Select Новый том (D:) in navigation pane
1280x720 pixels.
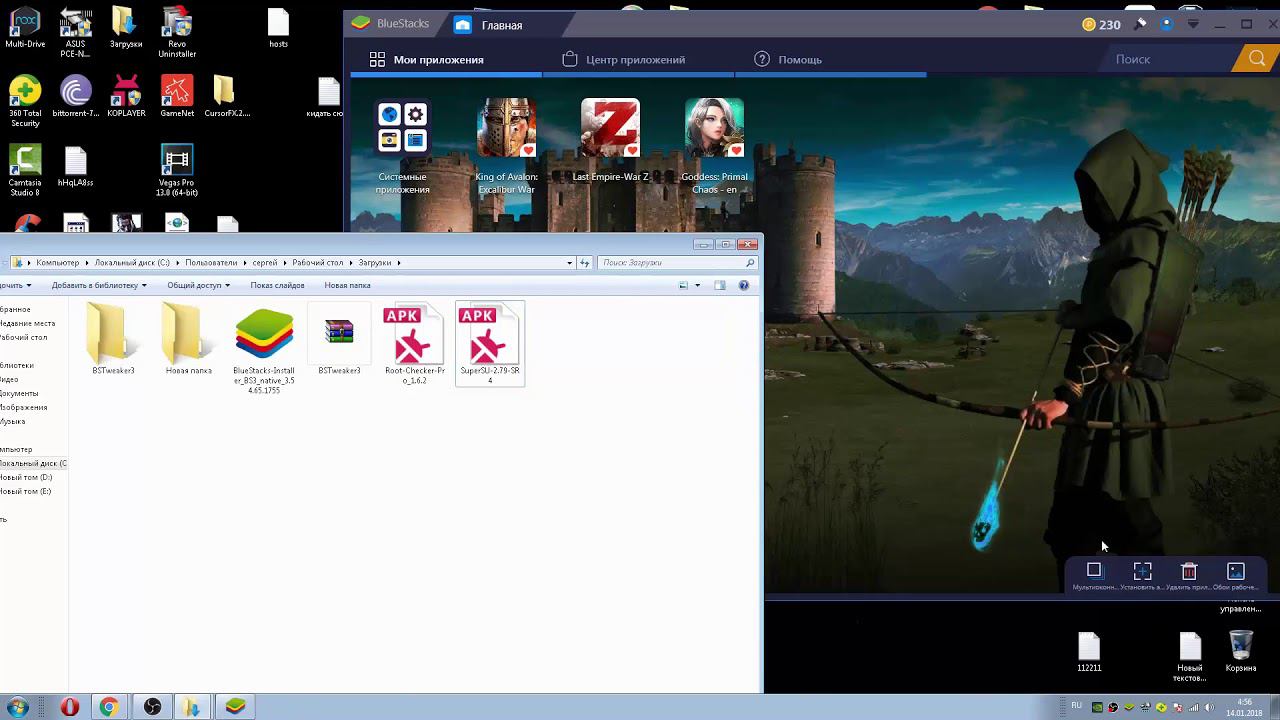click(x=26, y=477)
